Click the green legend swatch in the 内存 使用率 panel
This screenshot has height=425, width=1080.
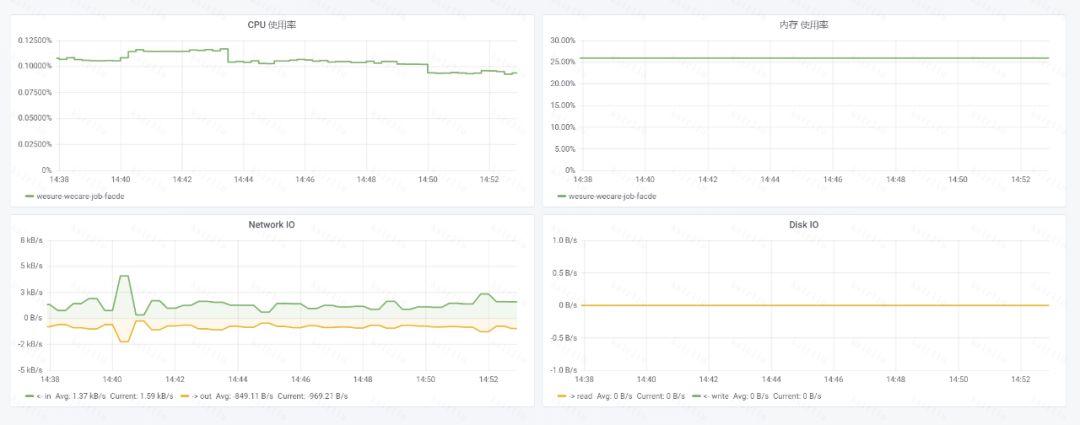561,196
